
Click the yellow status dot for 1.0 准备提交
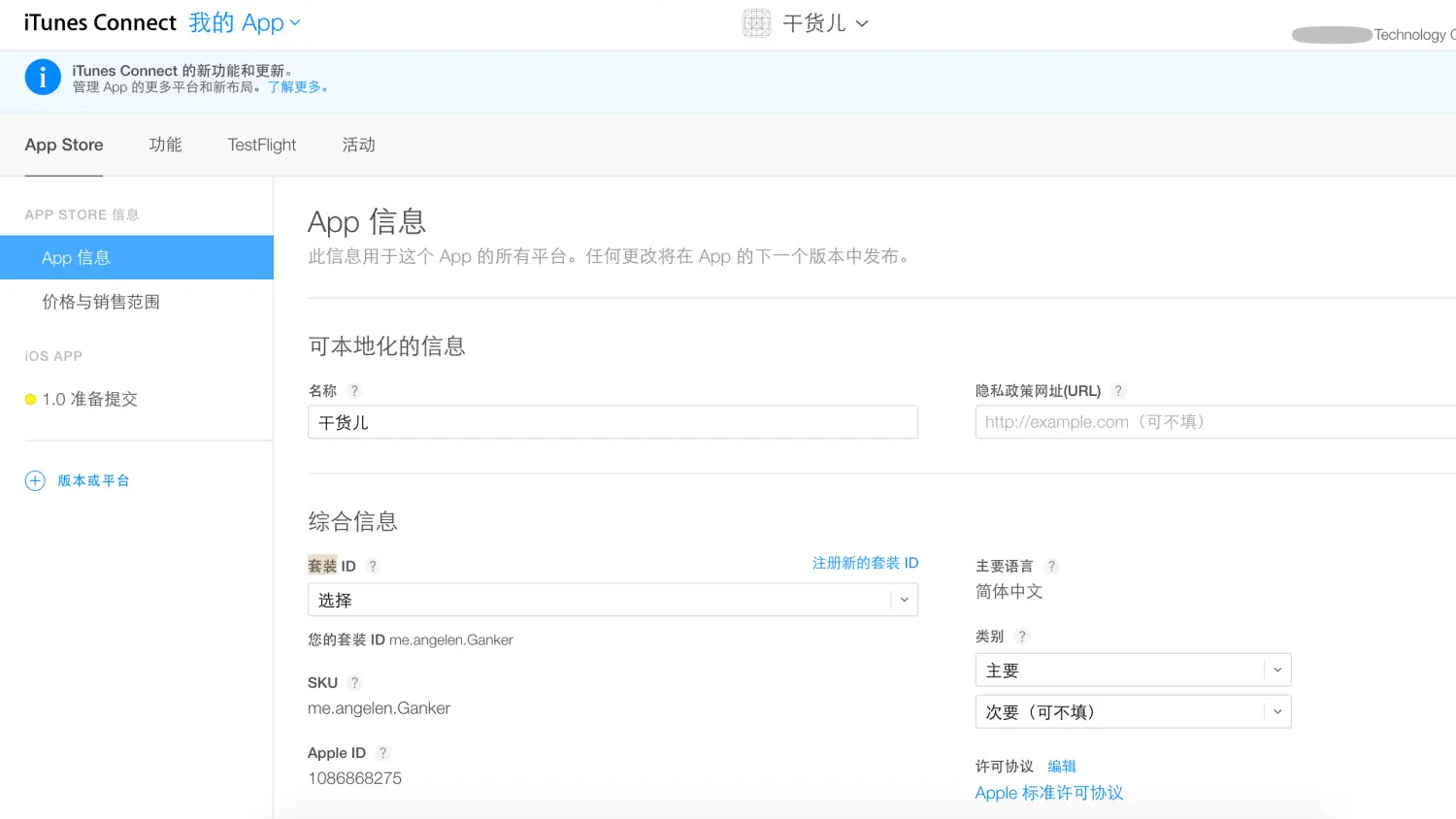[31, 400]
